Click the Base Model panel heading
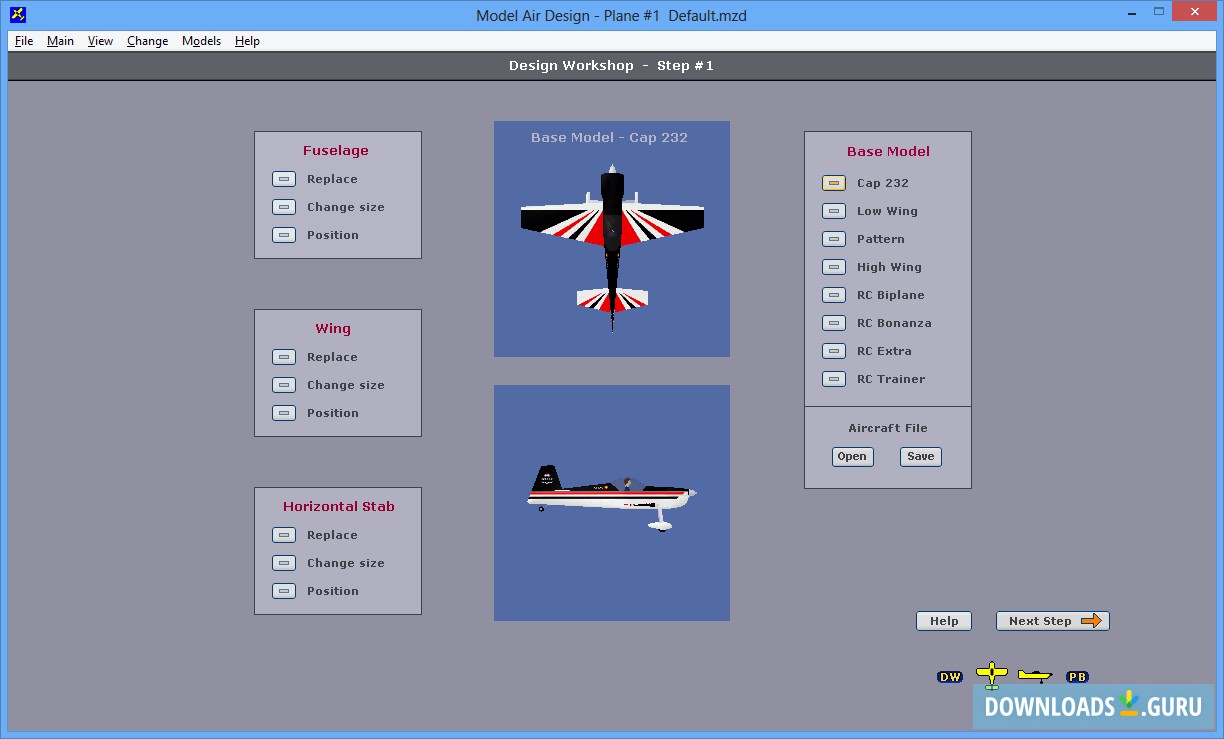This screenshot has width=1224, height=739. click(888, 152)
